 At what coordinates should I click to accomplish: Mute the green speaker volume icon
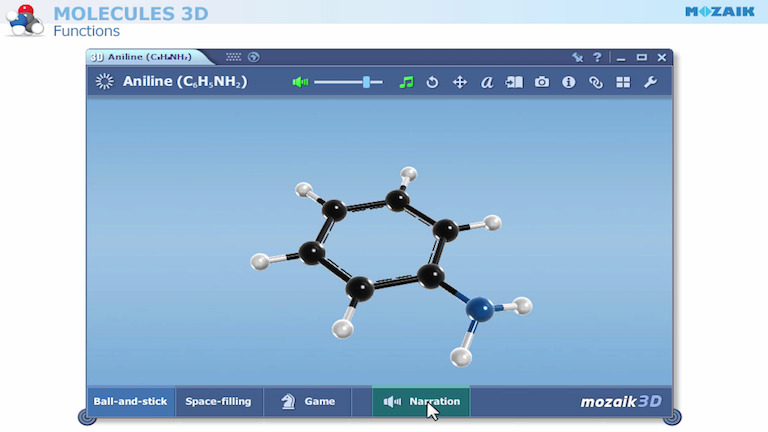300,82
